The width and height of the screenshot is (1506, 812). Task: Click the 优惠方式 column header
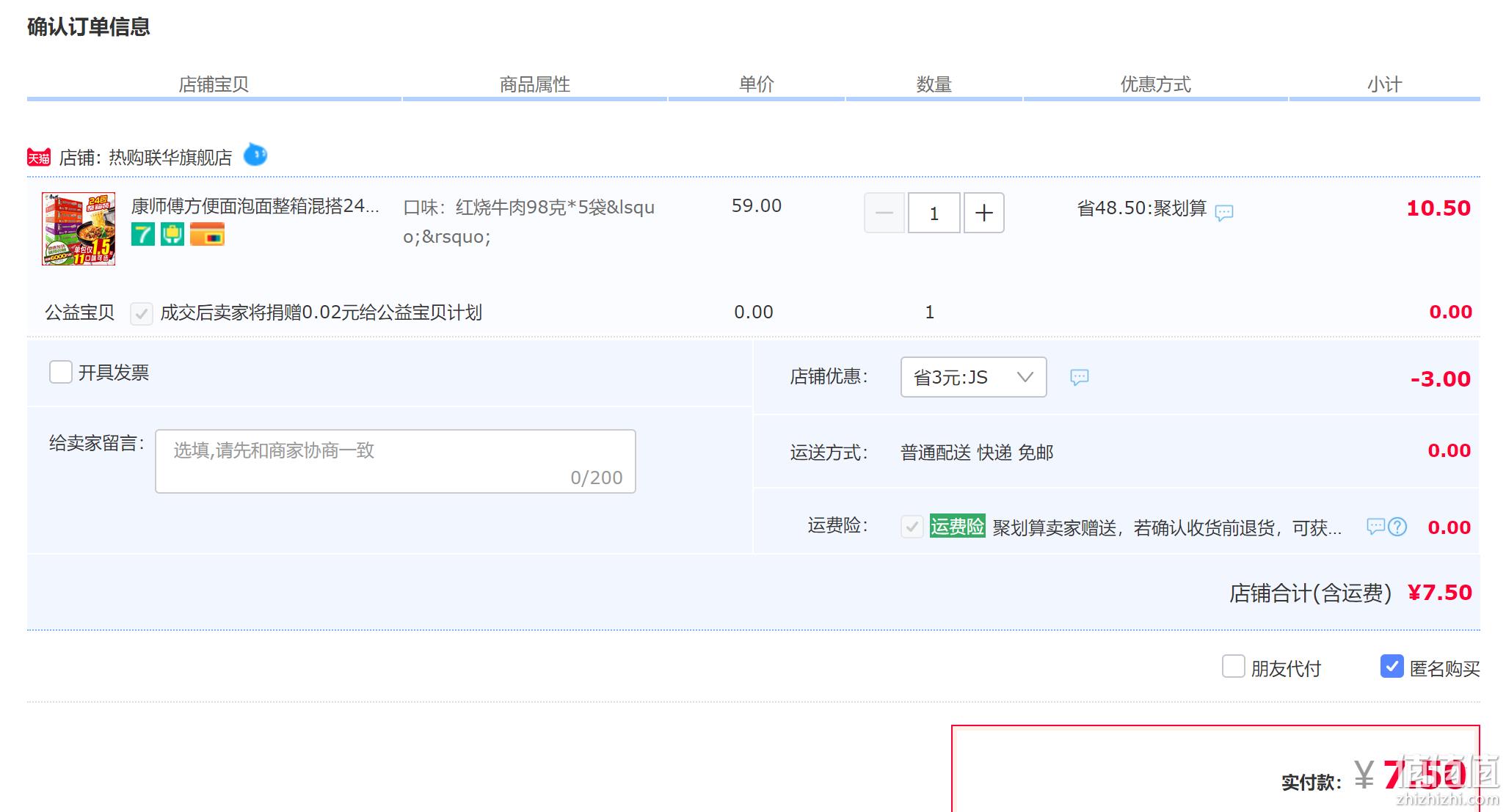pyautogui.click(x=1156, y=84)
